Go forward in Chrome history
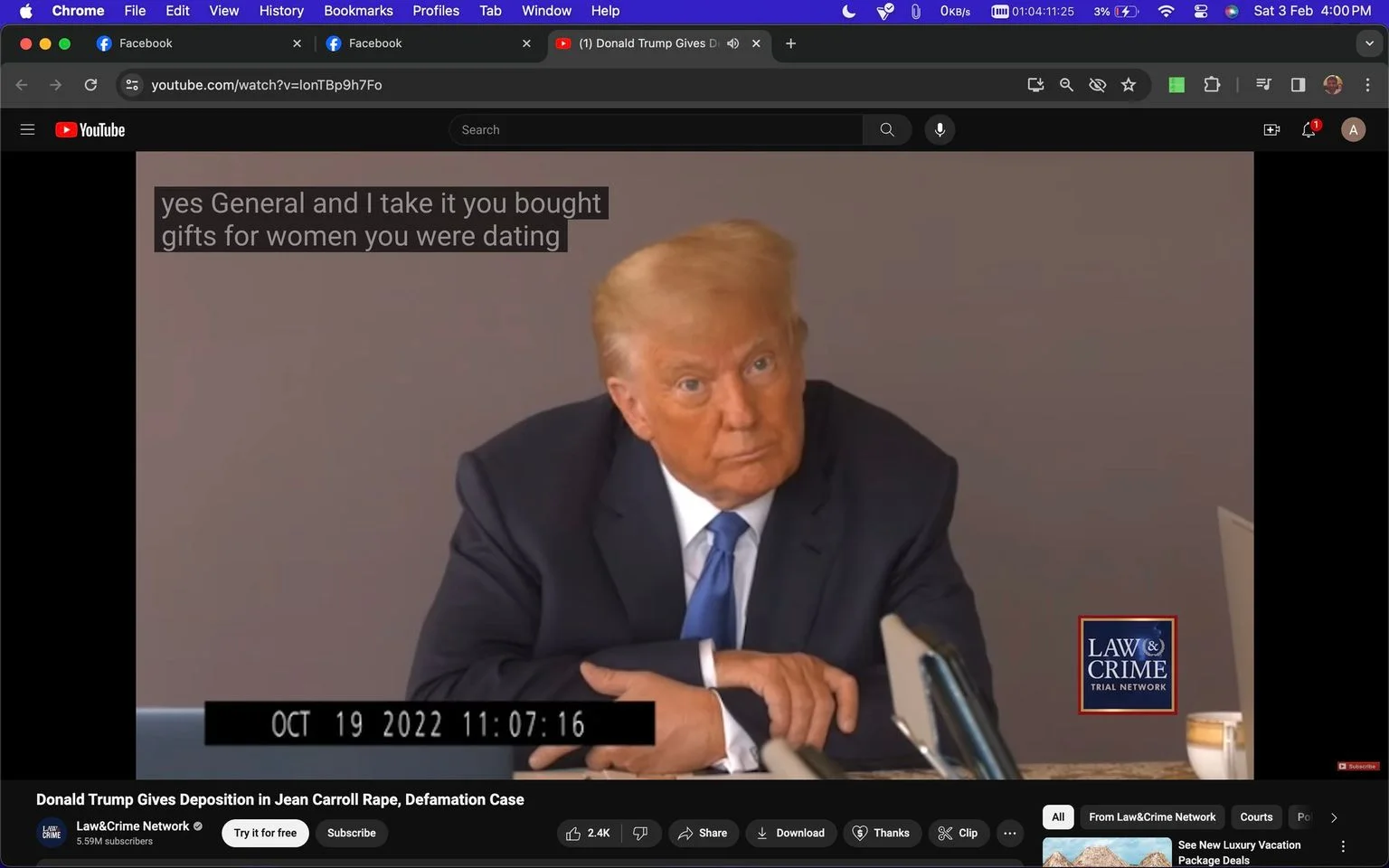Screen dimensions: 1389x868 (56, 85)
